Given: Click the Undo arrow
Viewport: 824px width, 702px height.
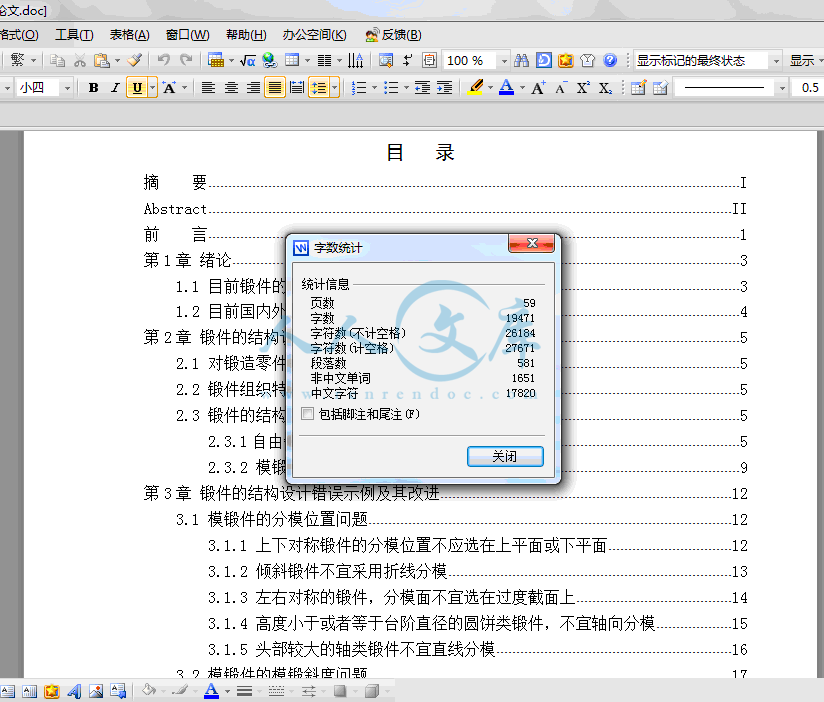Looking at the screenshot, I should tap(163, 60).
